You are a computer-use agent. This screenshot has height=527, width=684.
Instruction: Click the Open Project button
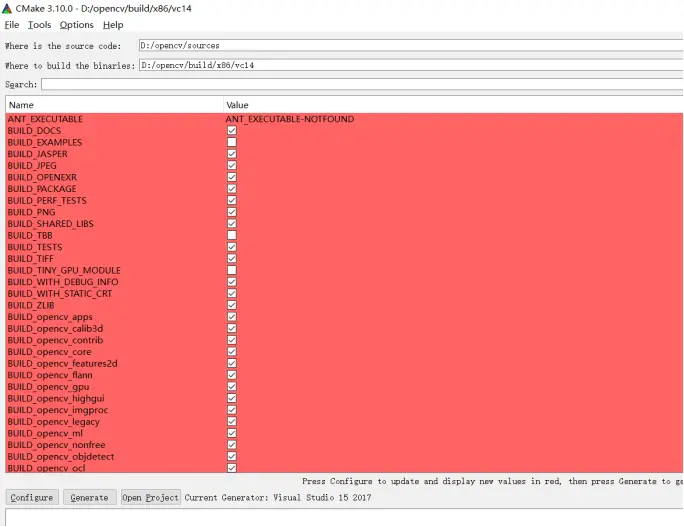pos(150,497)
